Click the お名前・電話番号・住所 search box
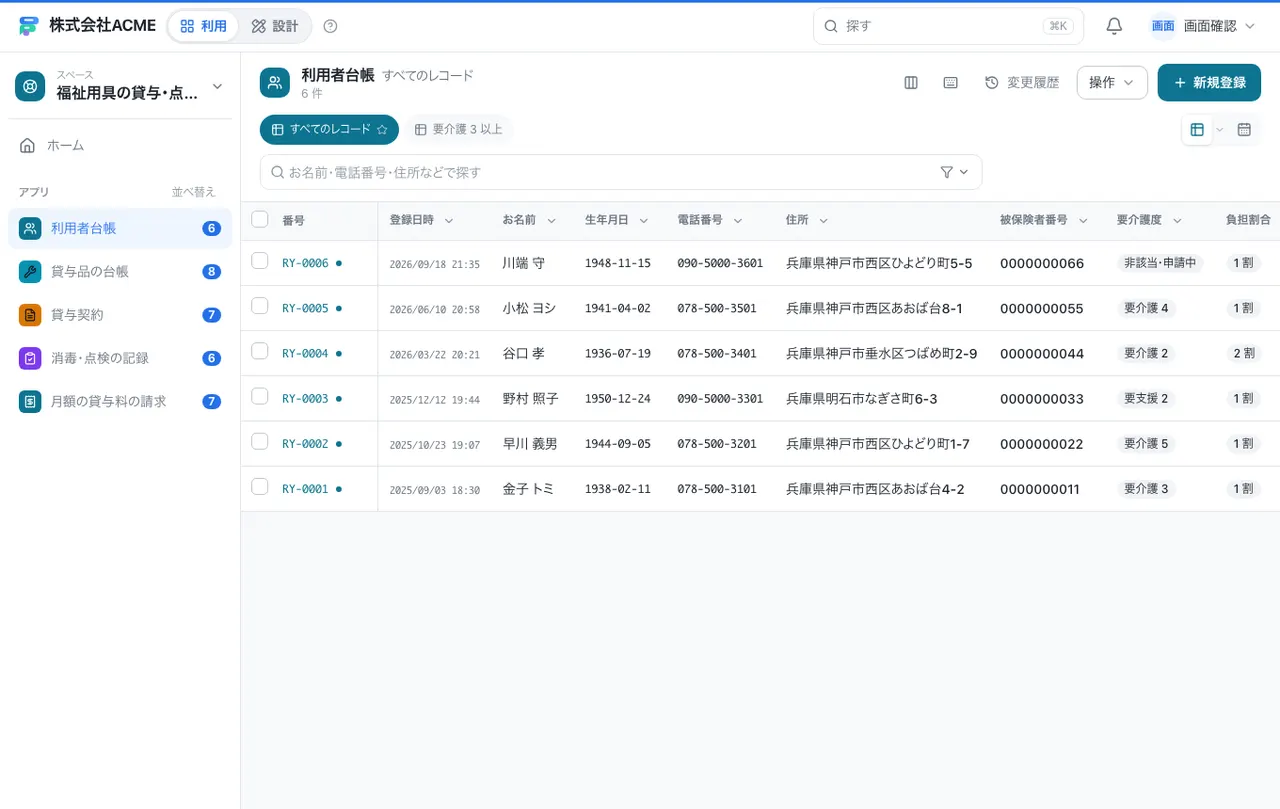 click(x=621, y=172)
